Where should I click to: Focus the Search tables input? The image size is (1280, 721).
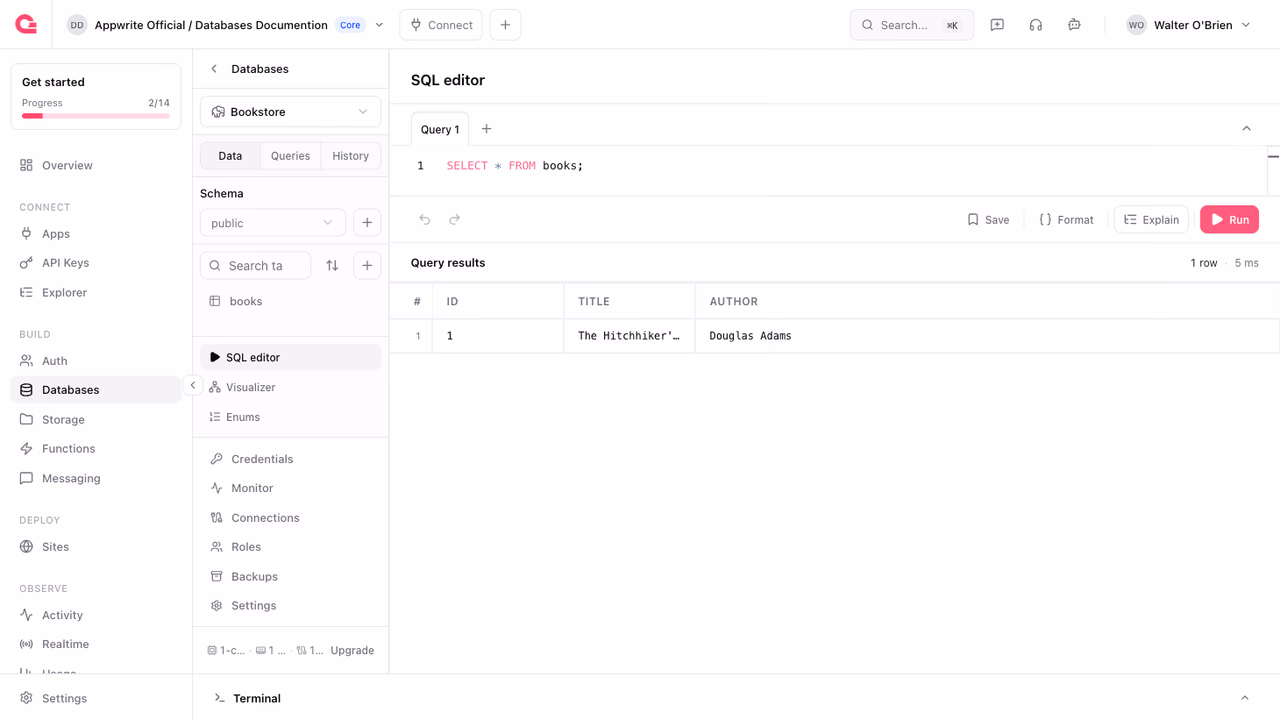[x=256, y=265]
